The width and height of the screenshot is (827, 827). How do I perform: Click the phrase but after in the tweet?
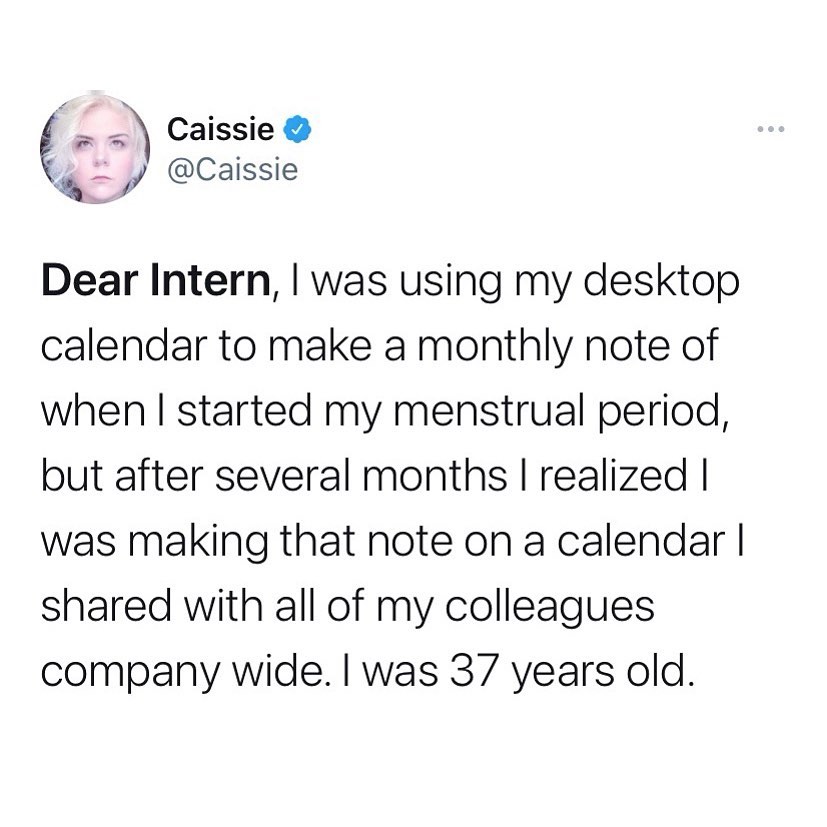(122, 476)
